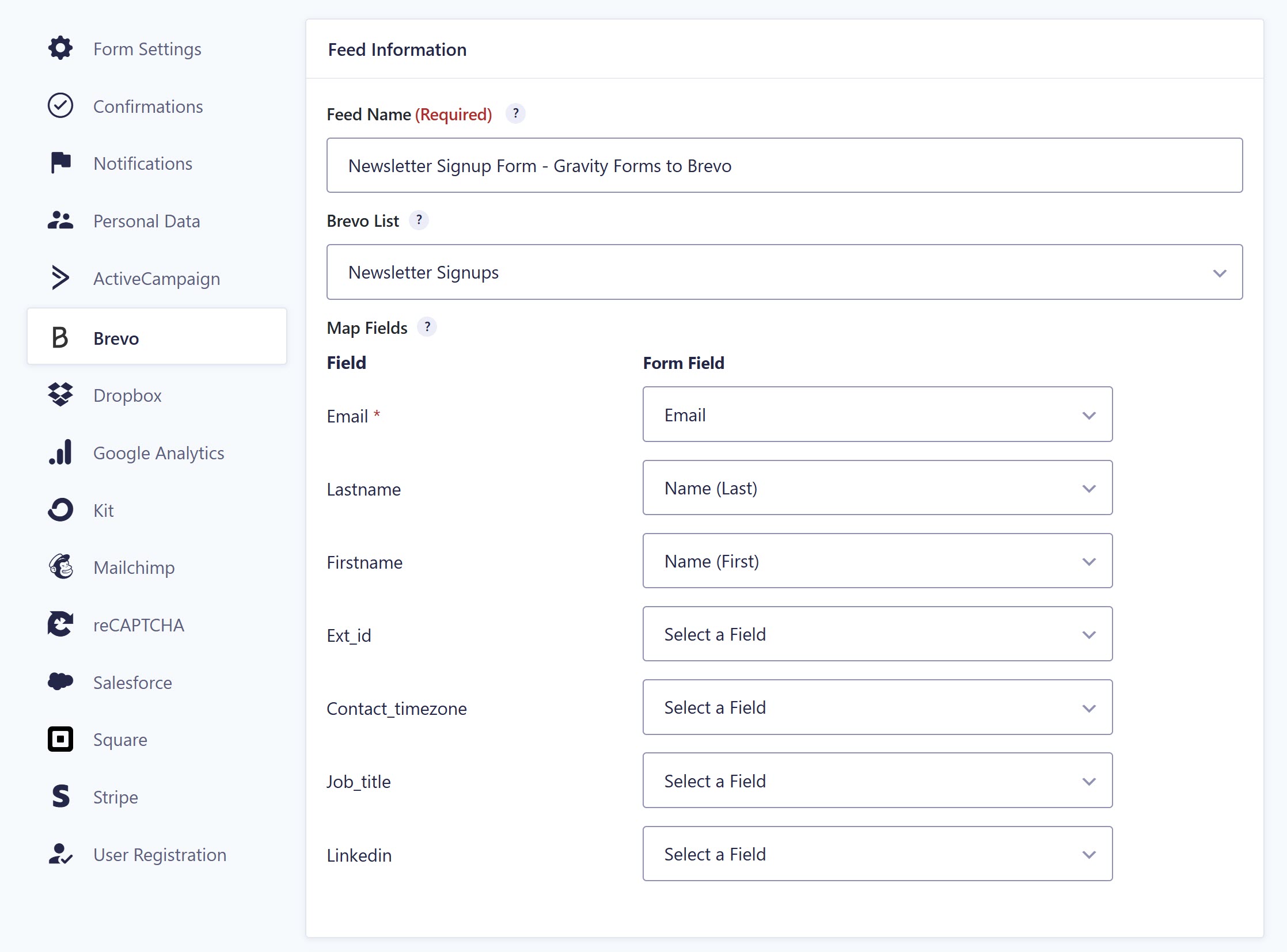1287x952 pixels.
Task: Click the Notifications flag icon
Action: 60,163
